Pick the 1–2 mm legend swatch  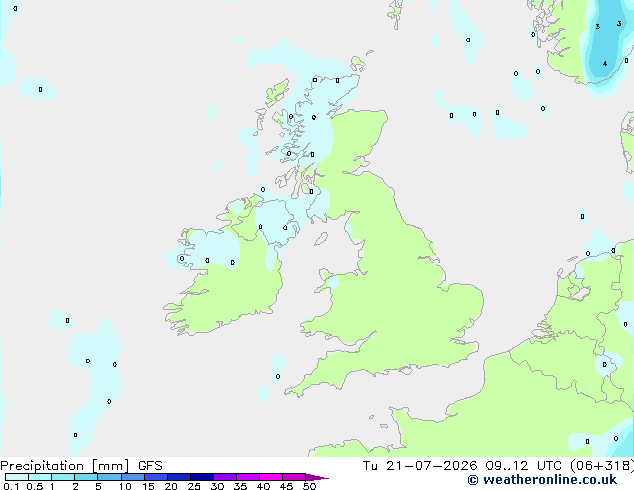63,477
